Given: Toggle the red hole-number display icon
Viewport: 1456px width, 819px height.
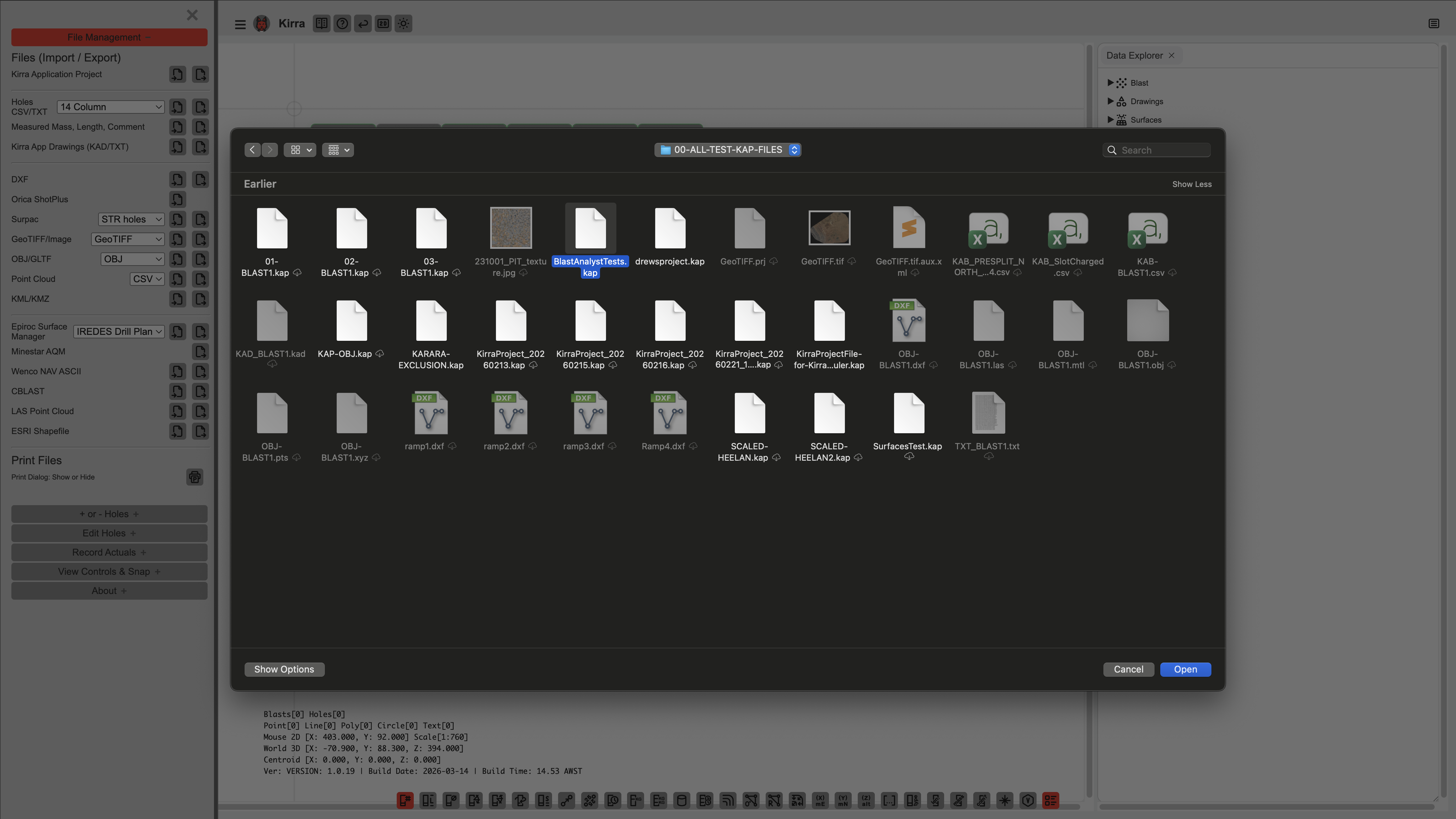Looking at the screenshot, I should click(x=405, y=801).
